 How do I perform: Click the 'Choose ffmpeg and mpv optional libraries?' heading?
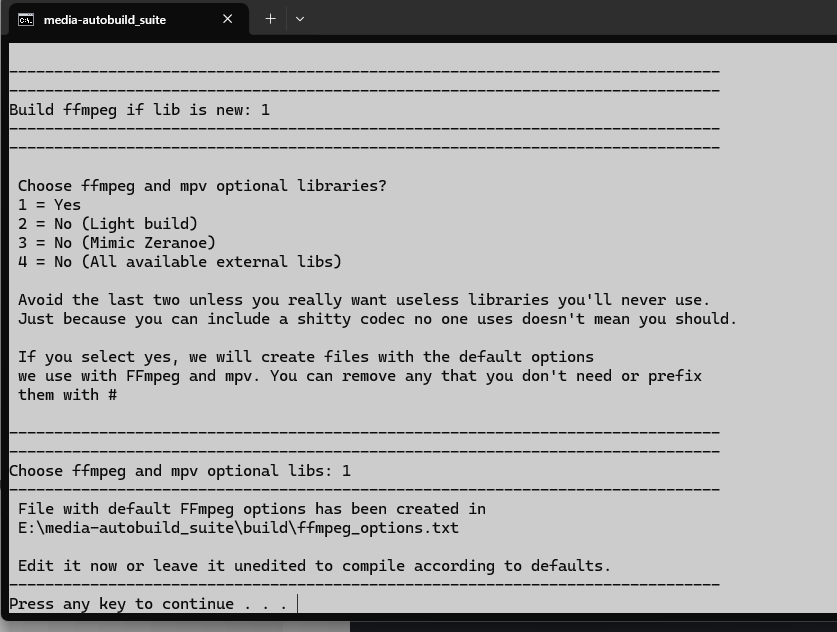pos(202,186)
